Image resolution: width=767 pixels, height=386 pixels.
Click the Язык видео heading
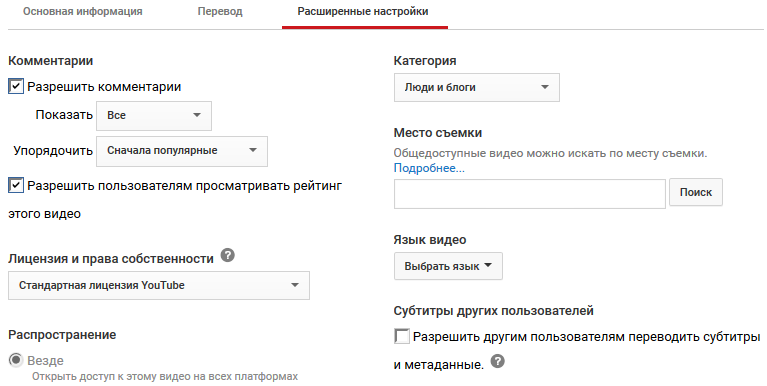[430, 240]
